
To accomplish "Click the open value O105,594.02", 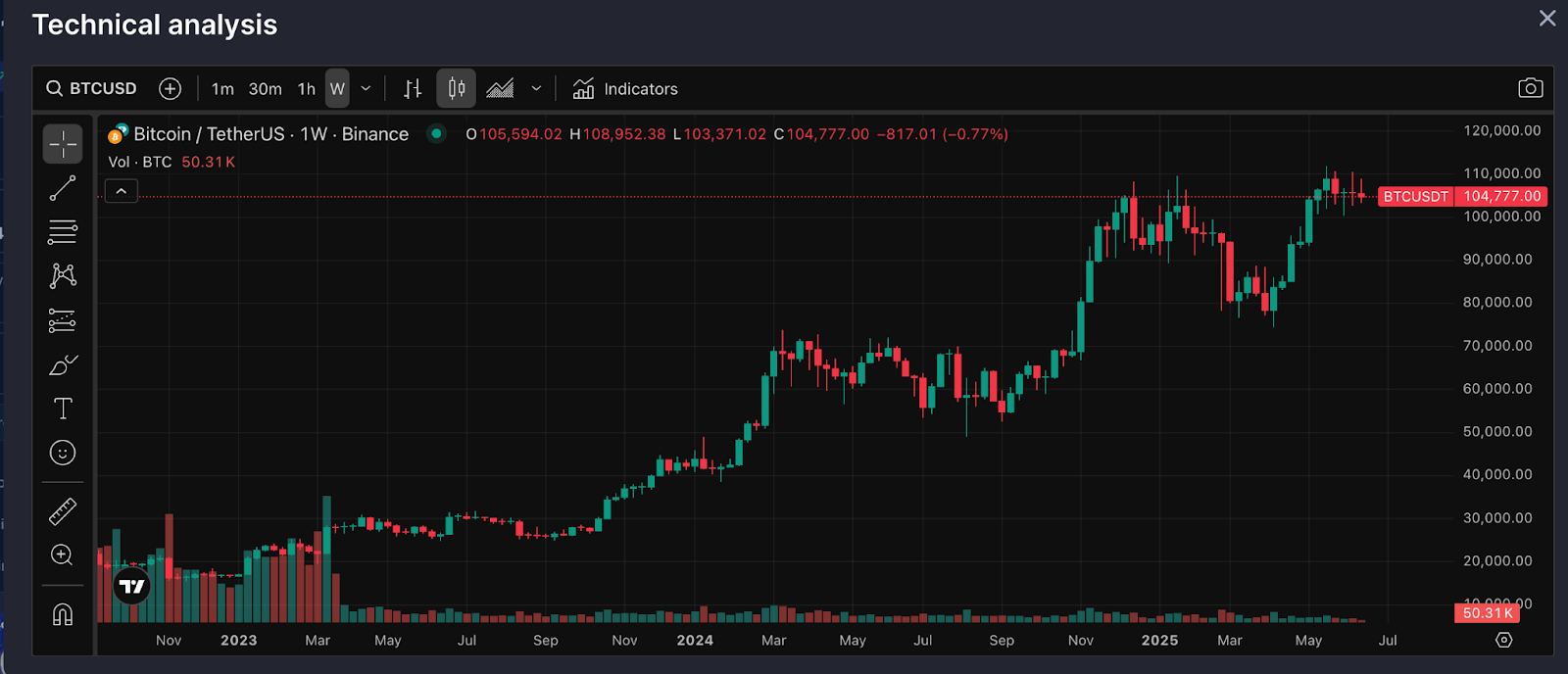I will 514,134.
